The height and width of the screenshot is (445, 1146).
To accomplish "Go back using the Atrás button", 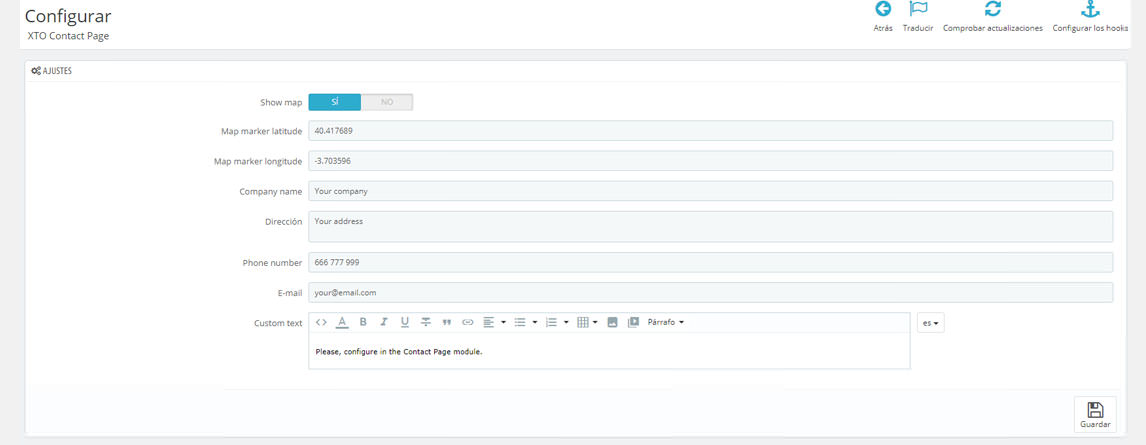I will click(x=883, y=17).
